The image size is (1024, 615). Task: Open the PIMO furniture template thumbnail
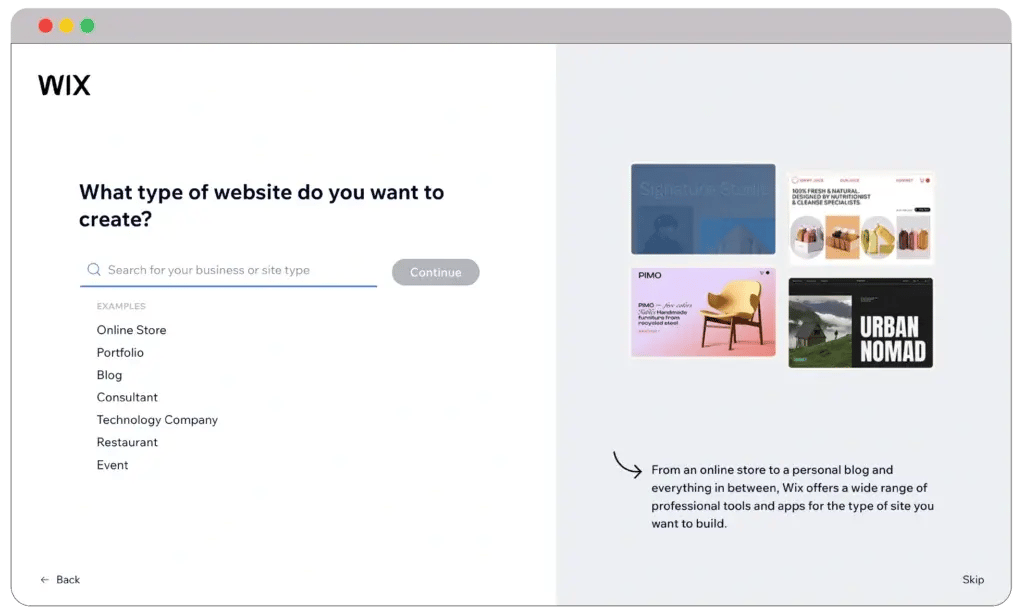pyautogui.click(x=703, y=312)
